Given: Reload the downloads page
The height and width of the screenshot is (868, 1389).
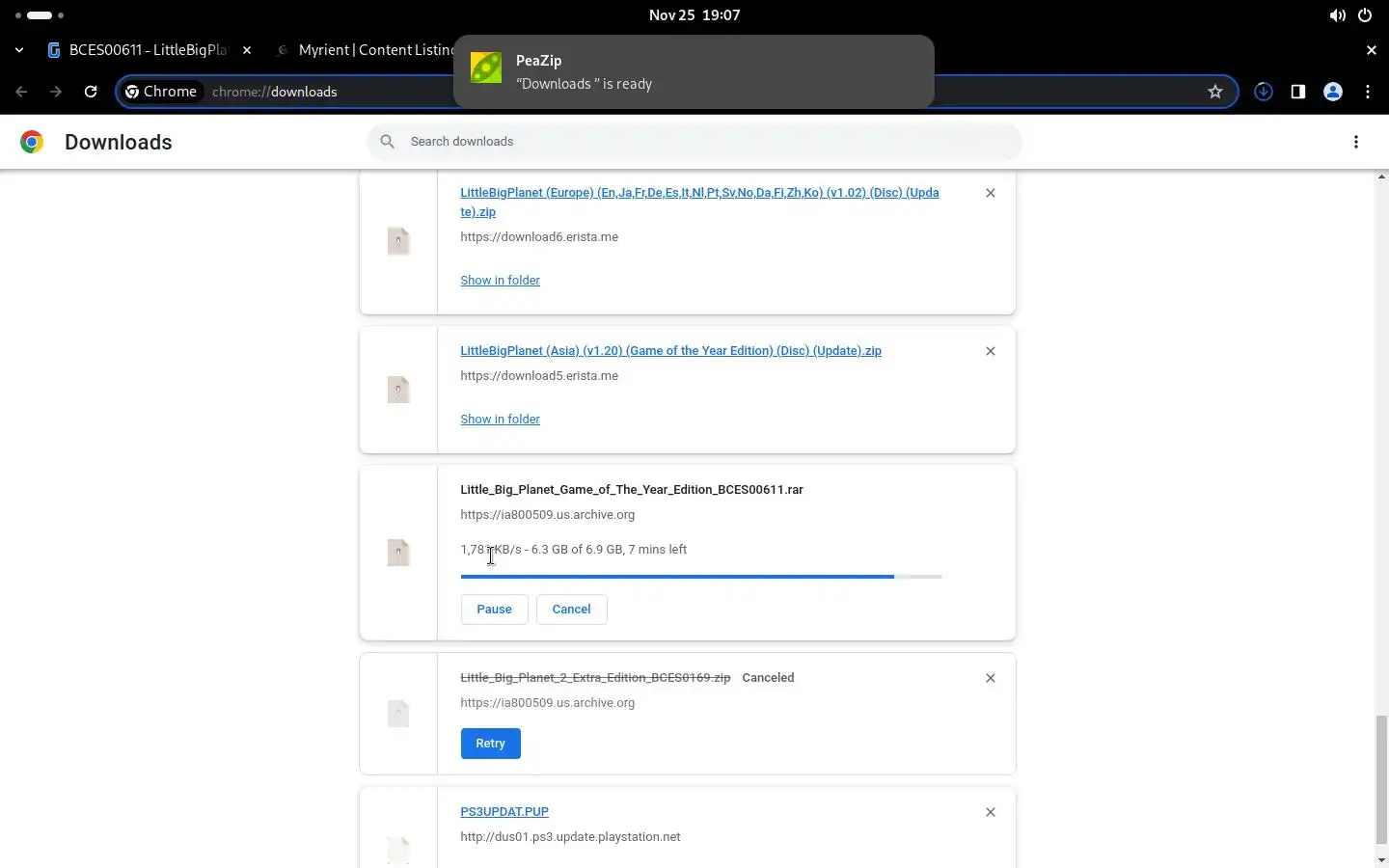Looking at the screenshot, I should pos(91,92).
